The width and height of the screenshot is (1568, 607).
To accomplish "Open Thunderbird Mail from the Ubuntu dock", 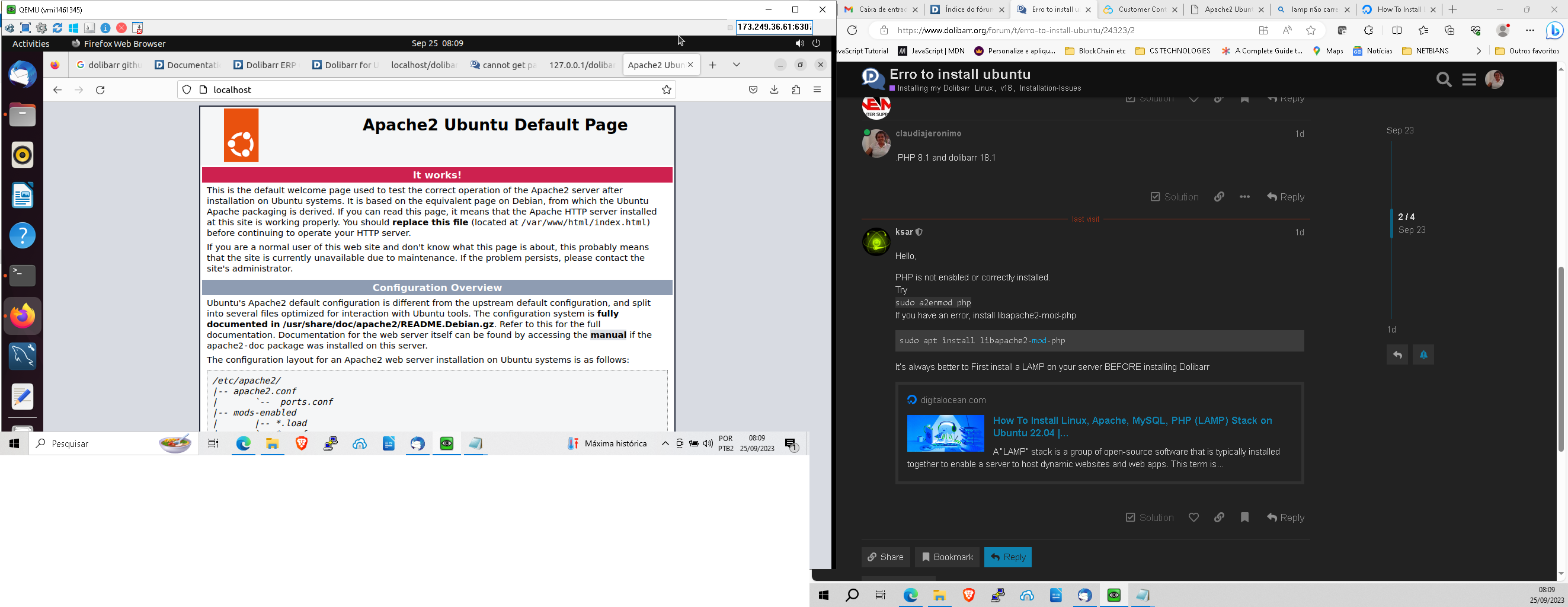I will coord(23,75).
